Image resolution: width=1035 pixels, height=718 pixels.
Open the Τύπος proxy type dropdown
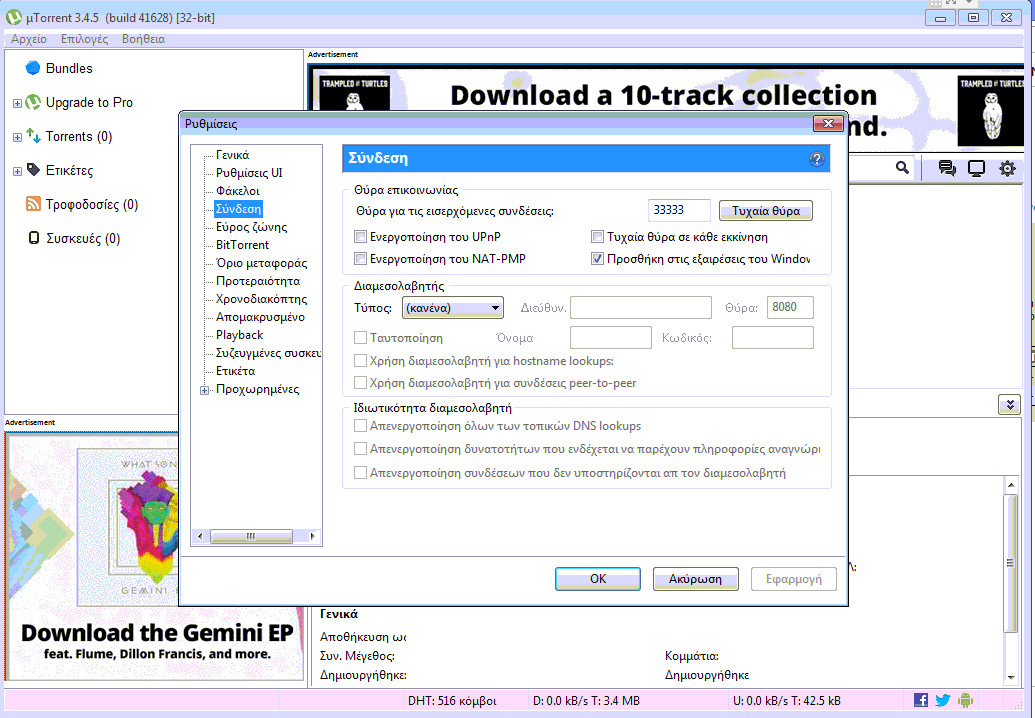[453, 308]
